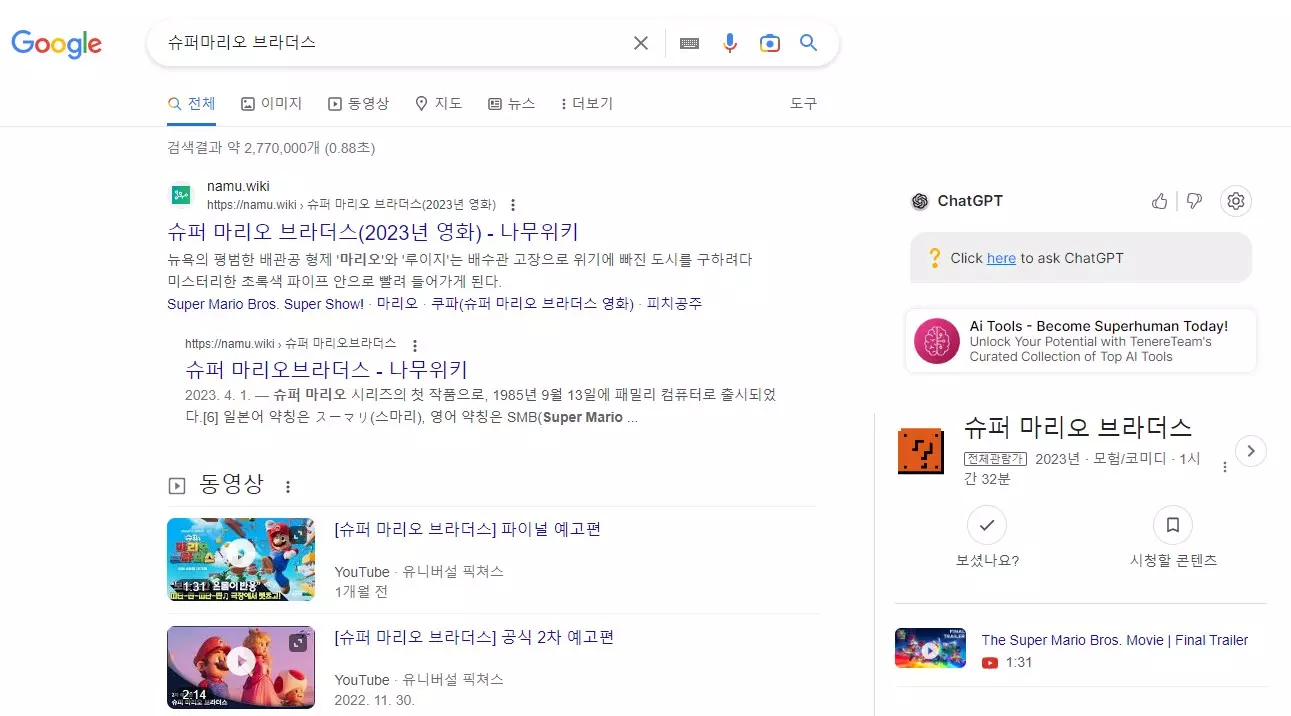Click the ChatGPT logo in the sidebar
Image resolution: width=1291 pixels, height=716 pixels.
tap(919, 201)
